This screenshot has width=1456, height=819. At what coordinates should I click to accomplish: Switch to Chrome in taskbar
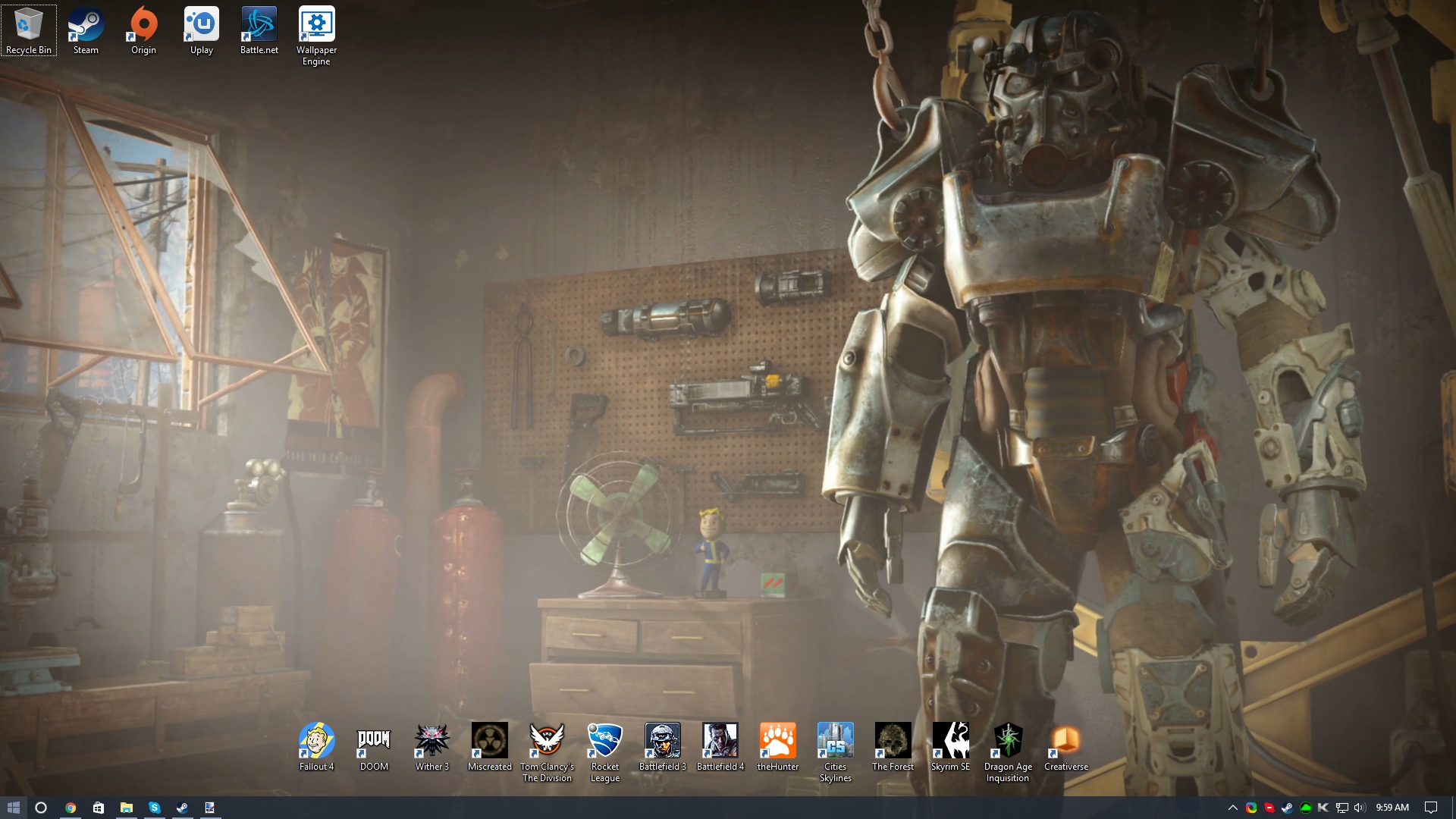click(70, 808)
